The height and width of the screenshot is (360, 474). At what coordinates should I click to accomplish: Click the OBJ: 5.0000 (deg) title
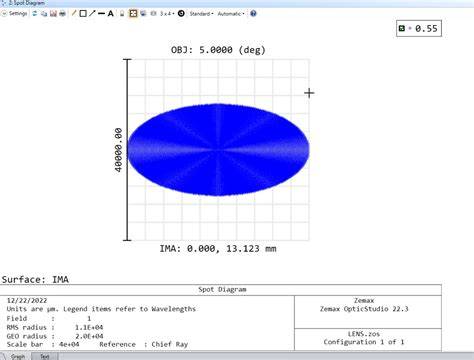tap(218, 50)
